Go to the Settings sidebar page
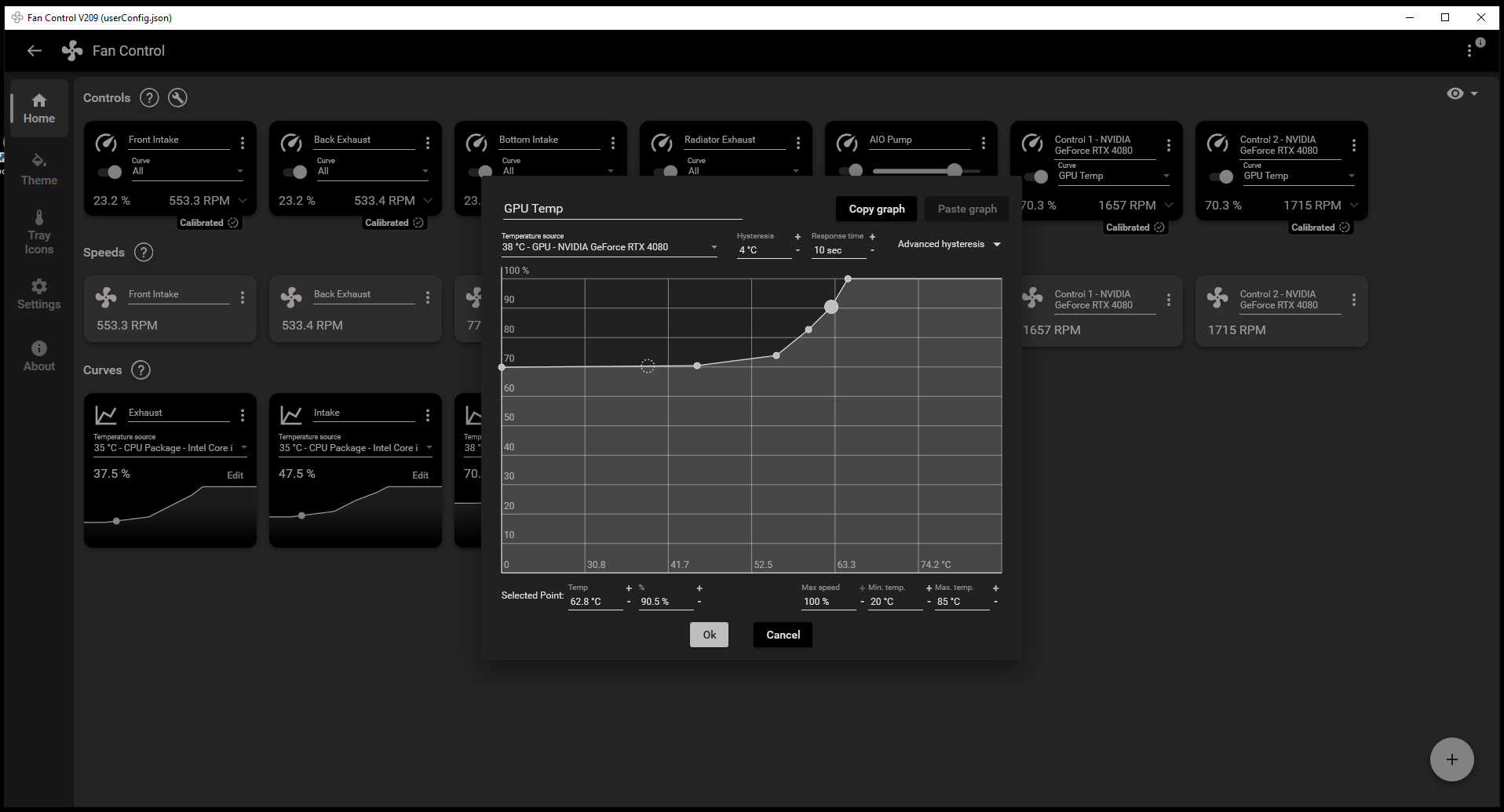Viewport: 1504px width, 812px height. [x=39, y=294]
